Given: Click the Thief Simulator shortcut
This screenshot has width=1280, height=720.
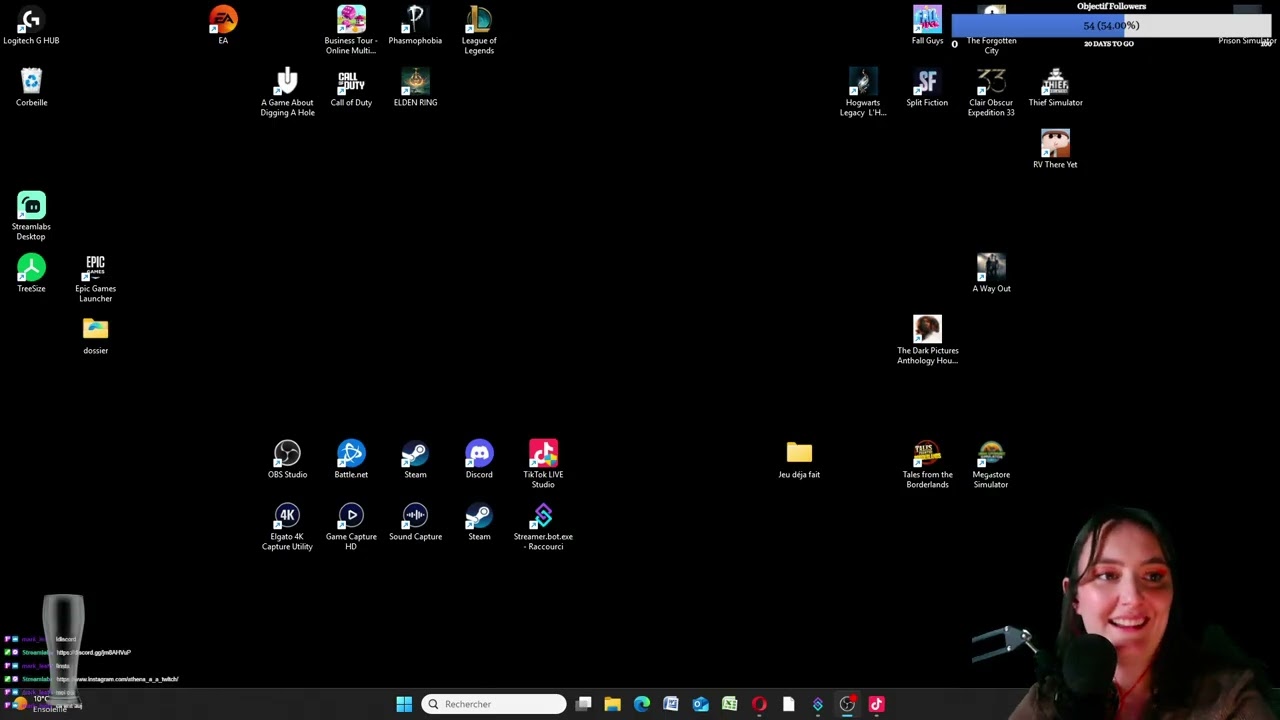Looking at the screenshot, I should point(1055,87).
